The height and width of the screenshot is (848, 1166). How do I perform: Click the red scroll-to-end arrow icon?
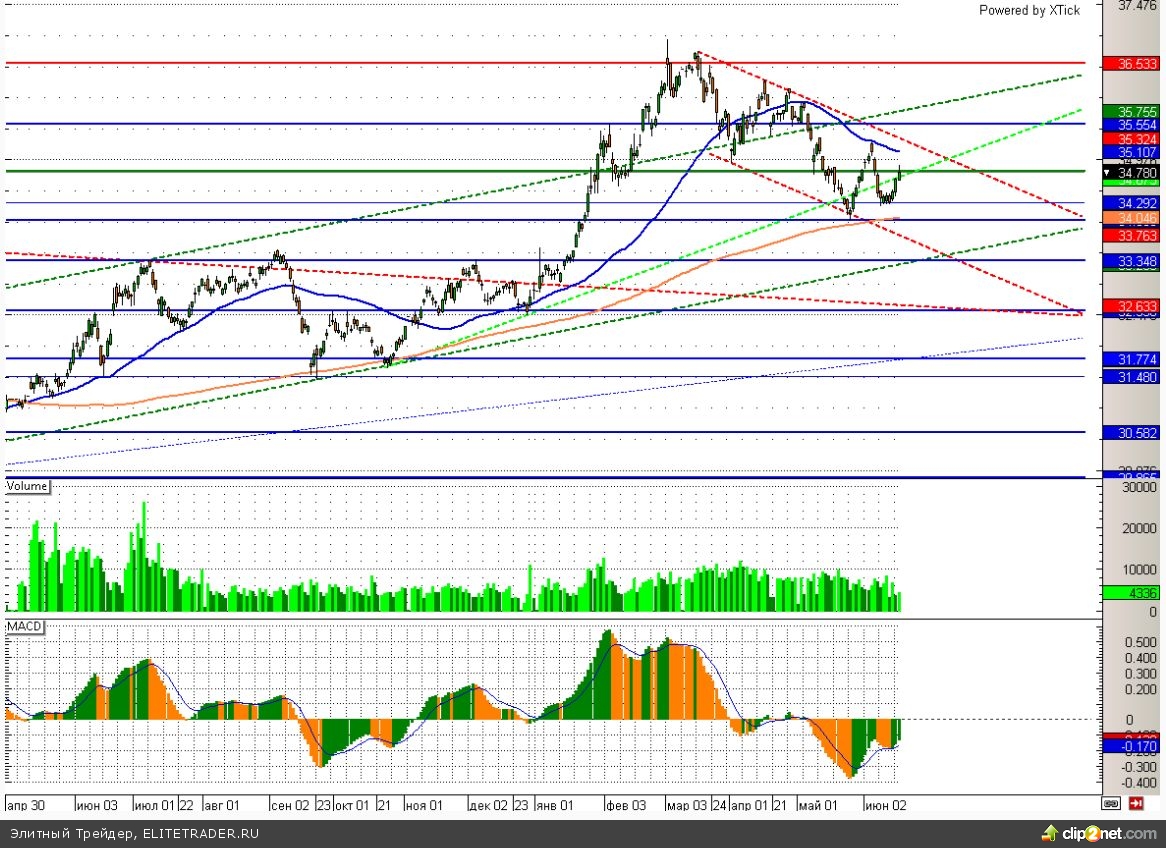[1136, 803]
